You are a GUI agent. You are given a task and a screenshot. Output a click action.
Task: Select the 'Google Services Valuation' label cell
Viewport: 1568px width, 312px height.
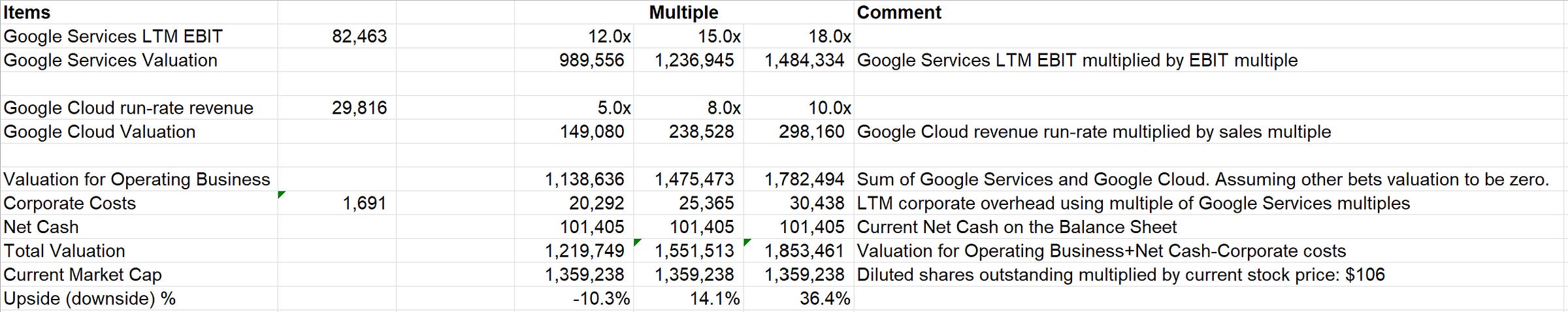point(140,60)
